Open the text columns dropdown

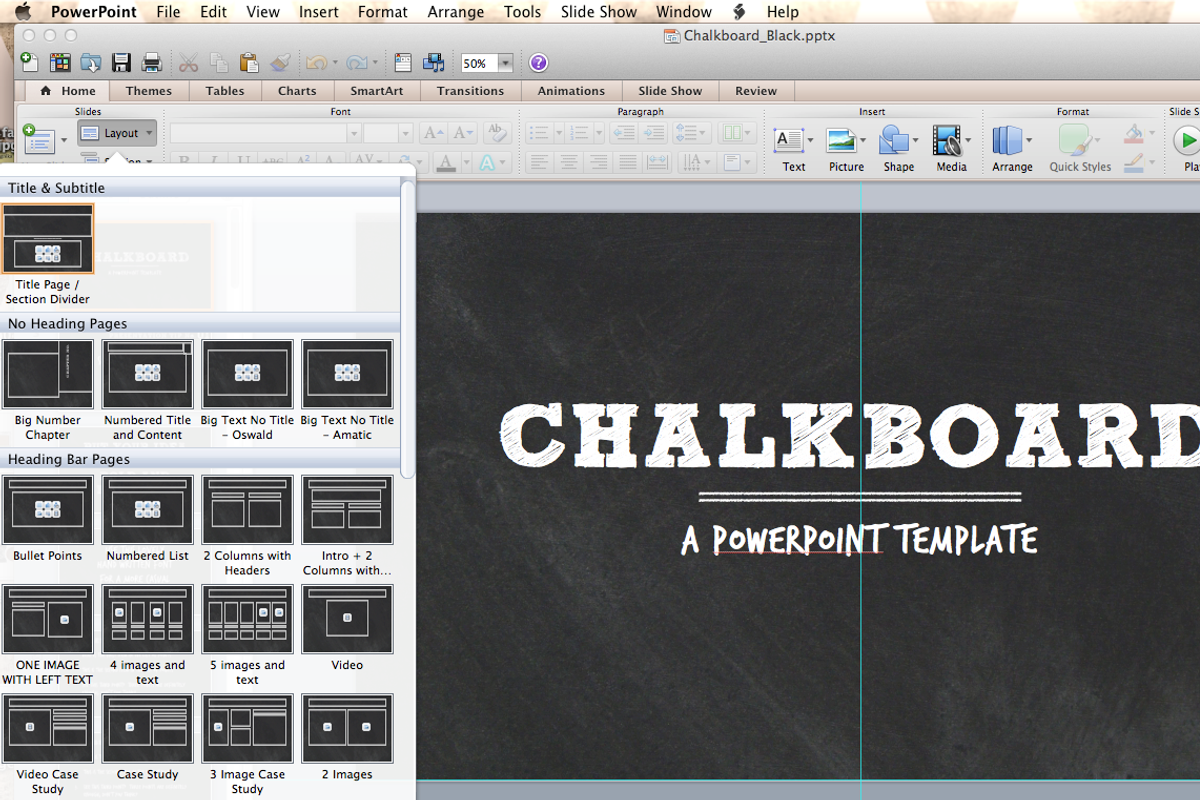(737, 133)
